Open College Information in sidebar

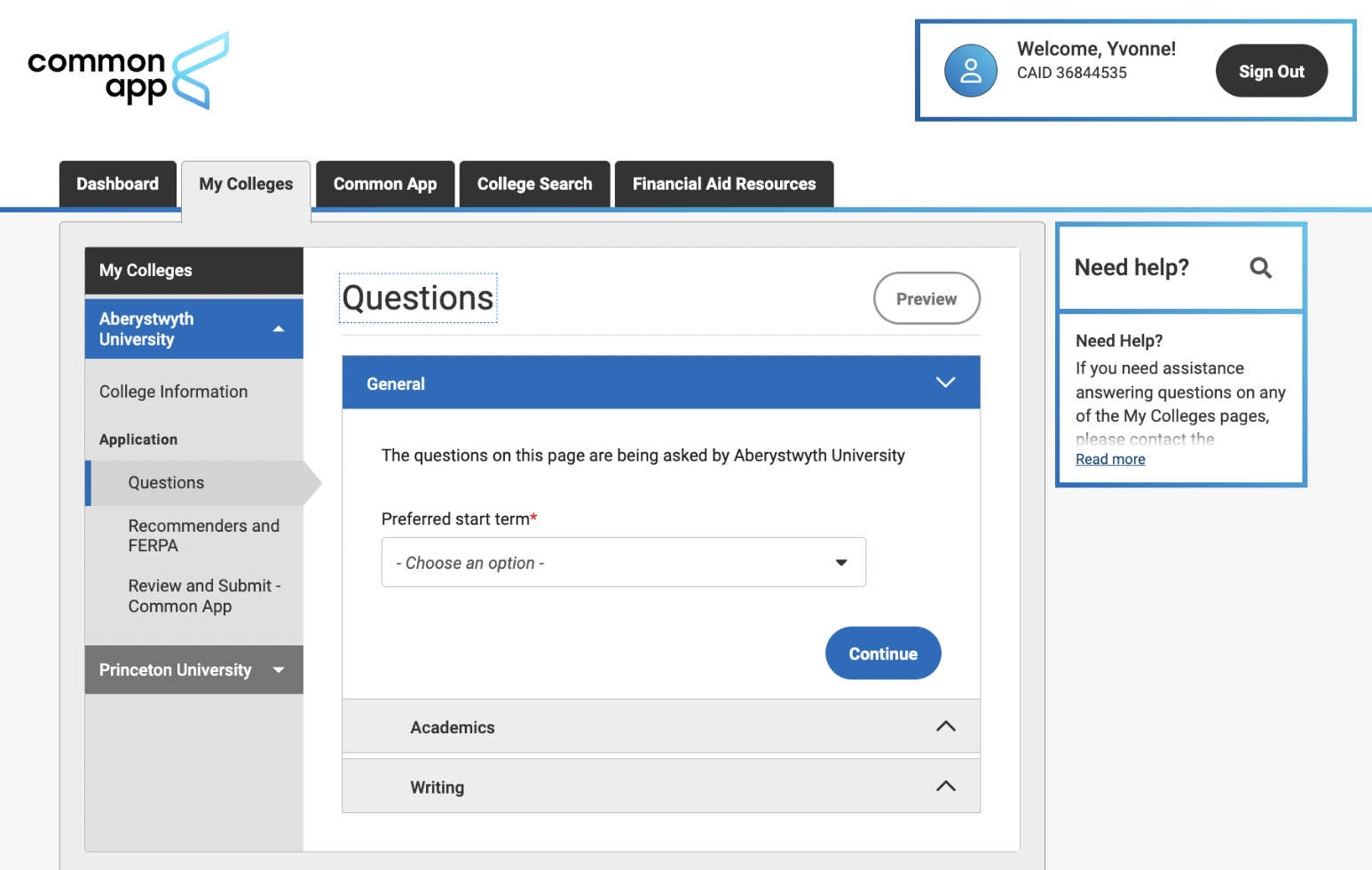(x=174, y=391)
